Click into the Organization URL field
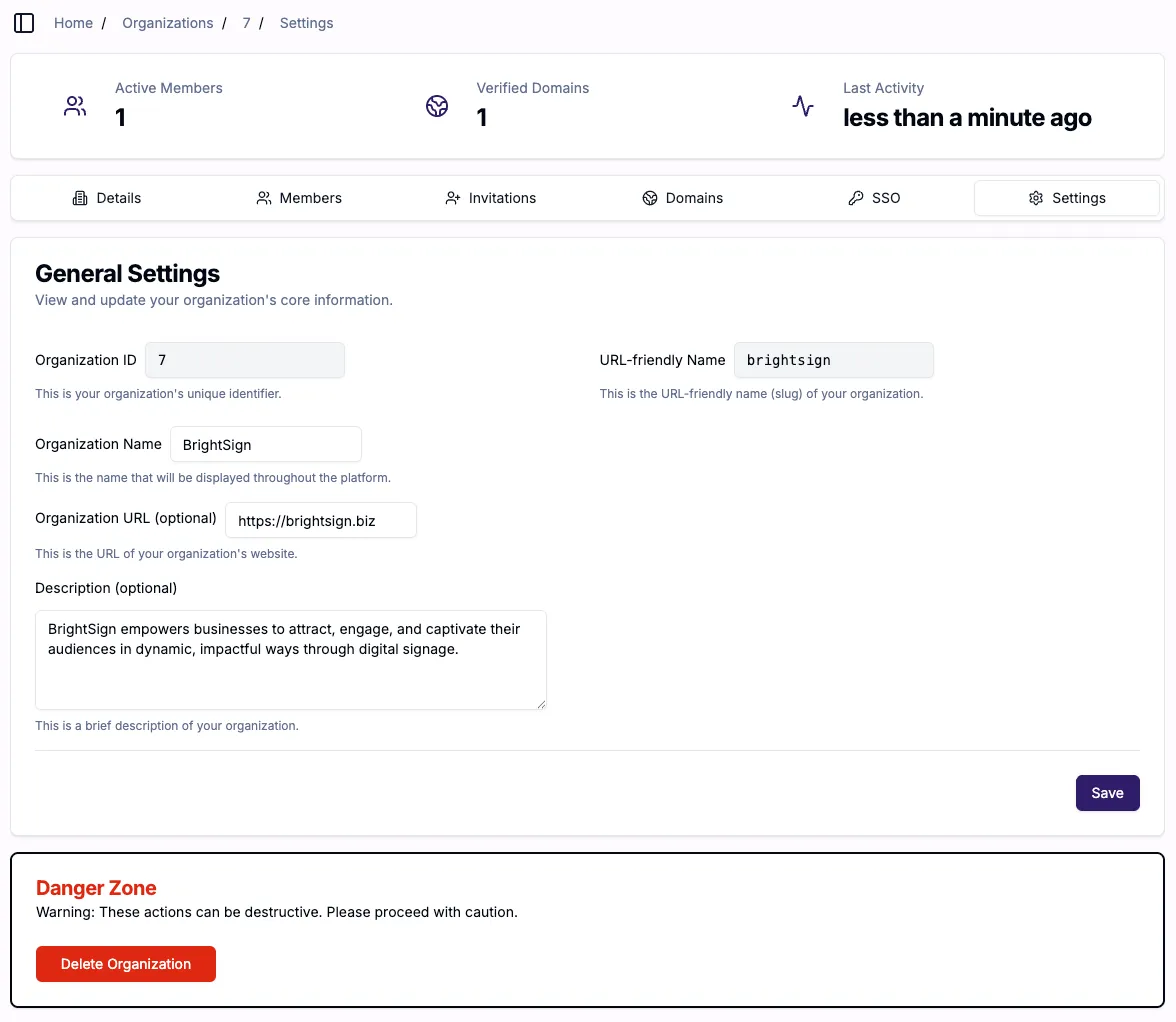This screenshot has height=1022, width=1176. (321, 520)
